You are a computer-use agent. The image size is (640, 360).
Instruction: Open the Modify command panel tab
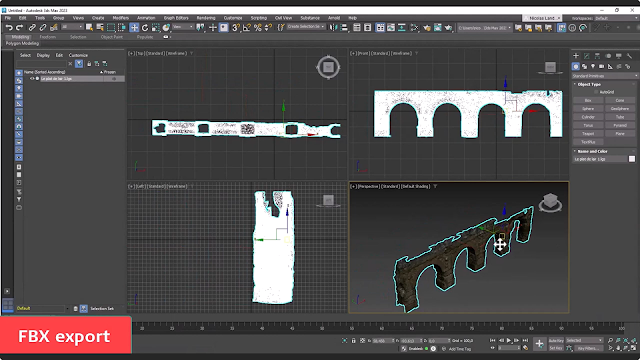[x=587, y=56]
